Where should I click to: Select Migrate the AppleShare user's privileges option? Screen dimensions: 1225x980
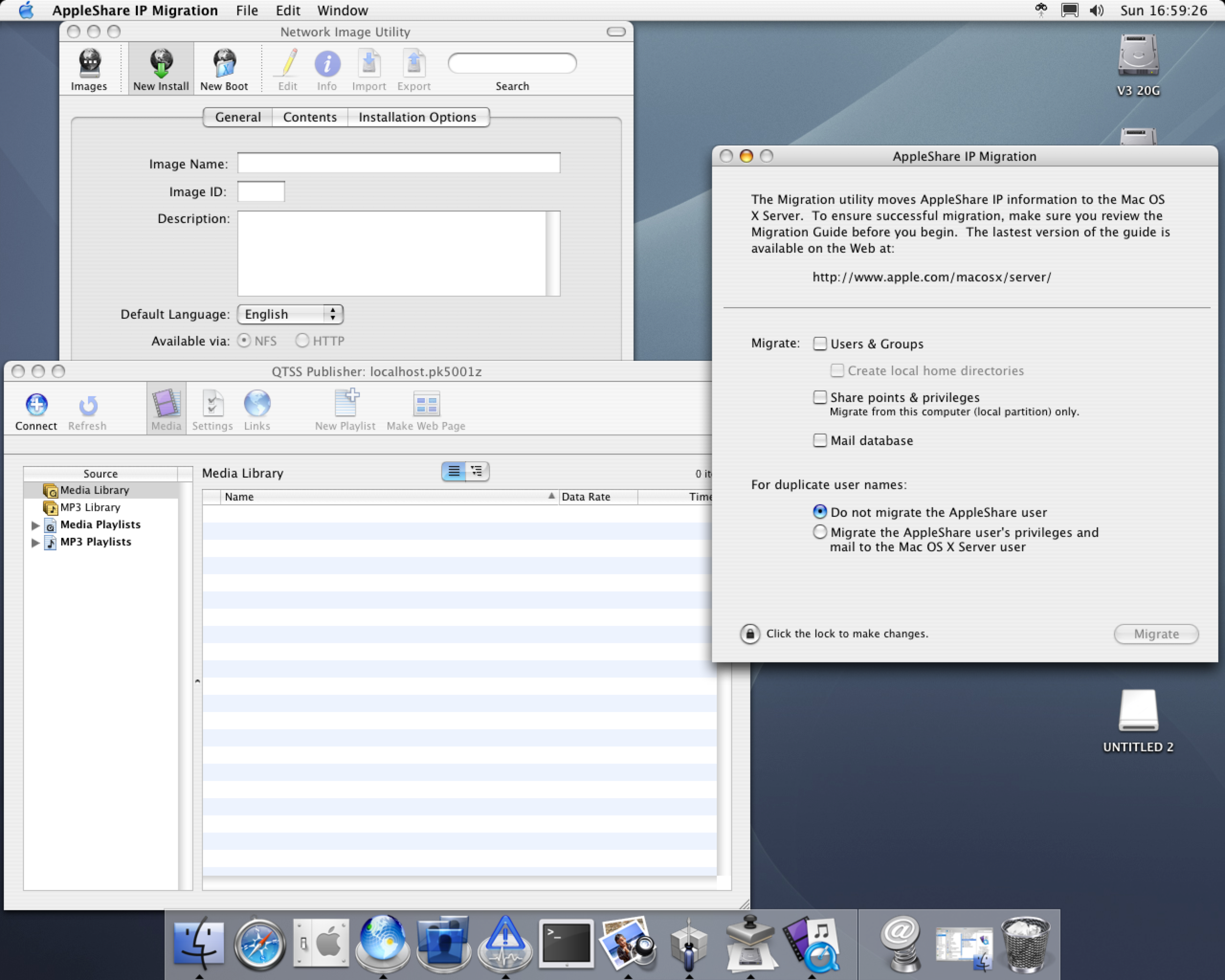click(819, 532)
